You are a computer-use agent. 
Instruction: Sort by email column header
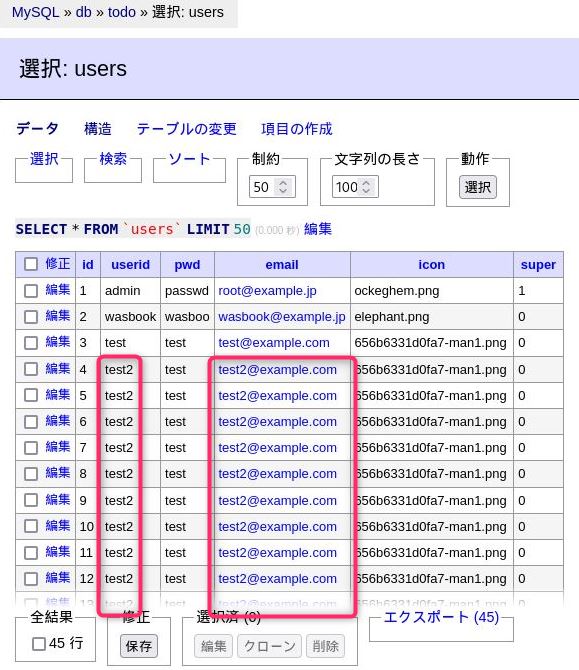(x=282, y=264)
